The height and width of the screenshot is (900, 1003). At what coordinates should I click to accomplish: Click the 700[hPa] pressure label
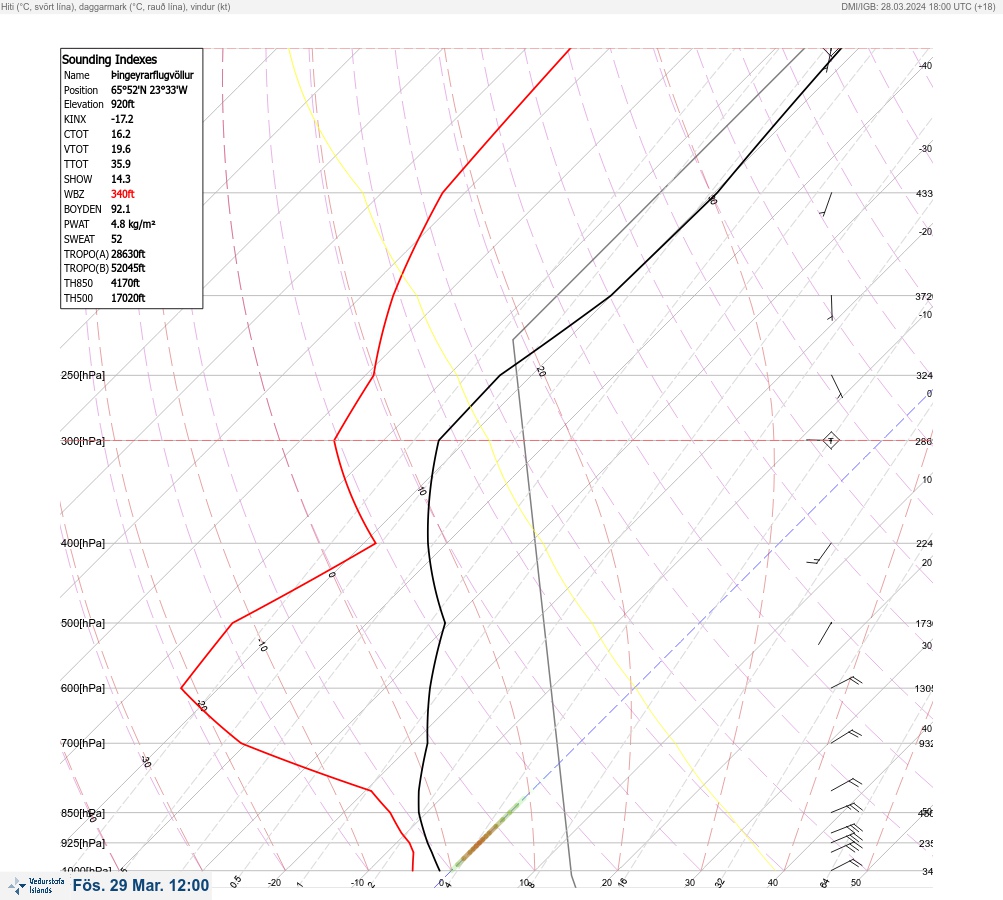click(x=83, y=743)
